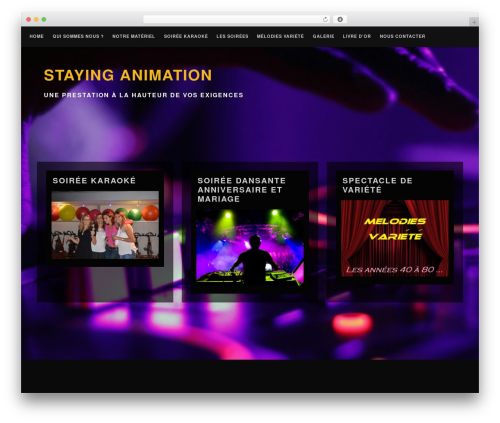500x423 pixels.
Task: Click the download icon beside address bar
Action: click(340, 20)
